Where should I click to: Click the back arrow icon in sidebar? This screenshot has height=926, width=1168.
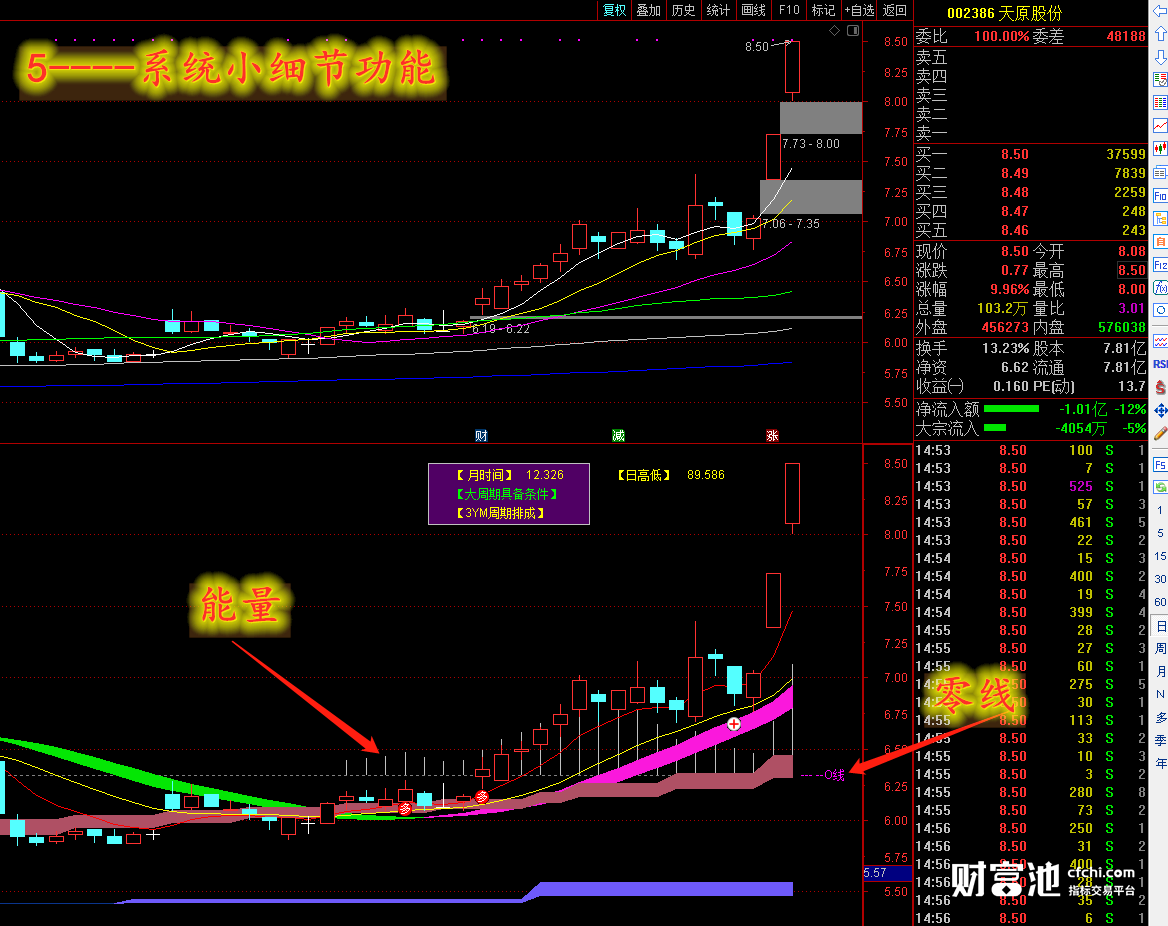pos(1160,10)
